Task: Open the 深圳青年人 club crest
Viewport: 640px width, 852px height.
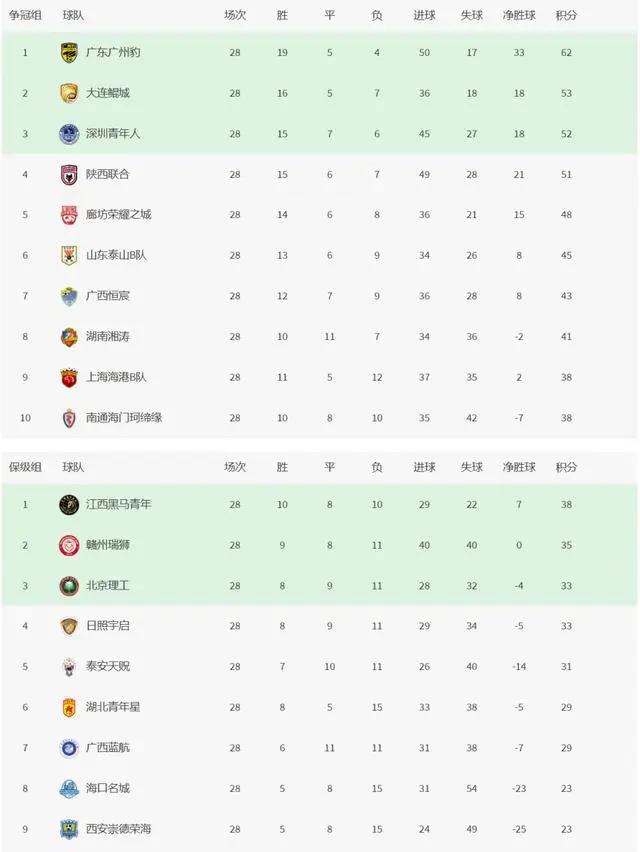Action: pyautogui.click(x=69, y=134)
